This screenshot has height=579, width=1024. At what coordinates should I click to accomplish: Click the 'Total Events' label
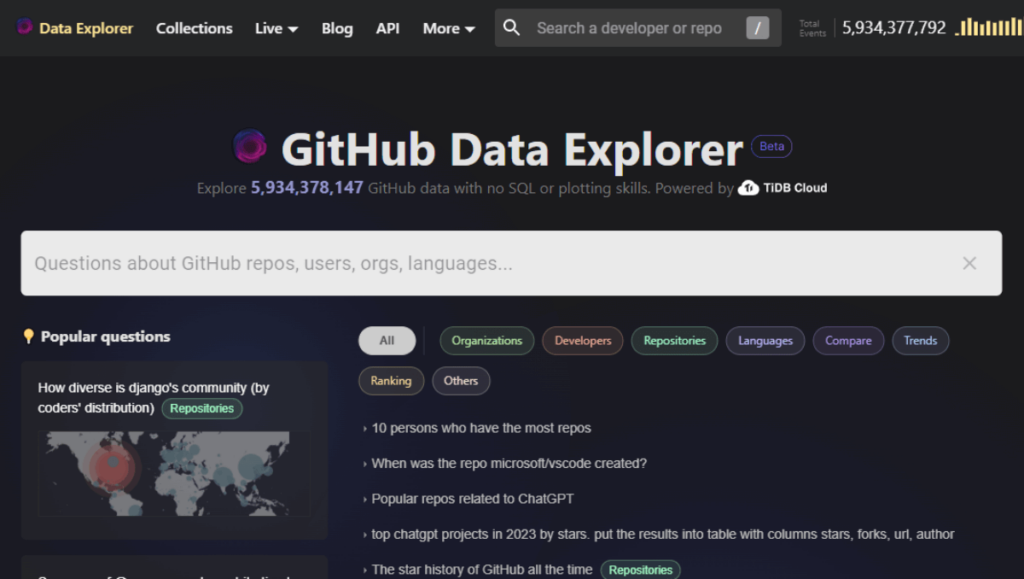tap(812, 28)
